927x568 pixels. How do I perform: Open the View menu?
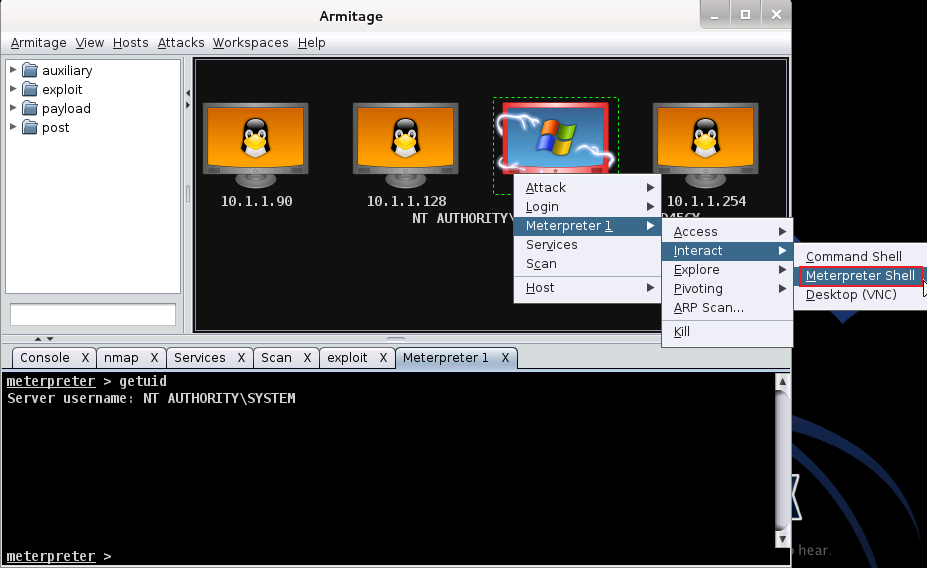pos(89,43)
